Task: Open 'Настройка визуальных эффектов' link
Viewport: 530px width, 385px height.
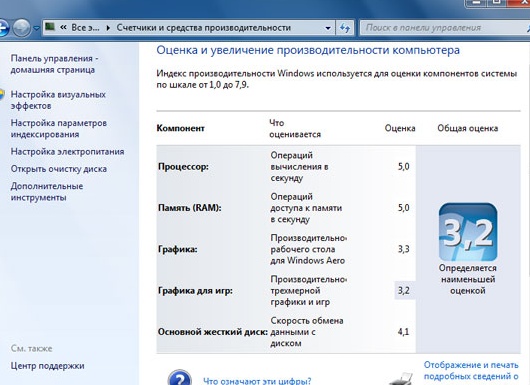Action: (x=58, y=100)
